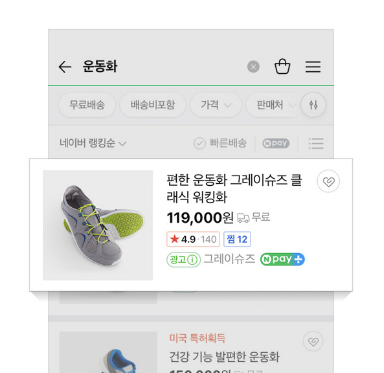384x373 pixels.
Task: Toggle the Npay filter pill
Action: pos(276,143)
